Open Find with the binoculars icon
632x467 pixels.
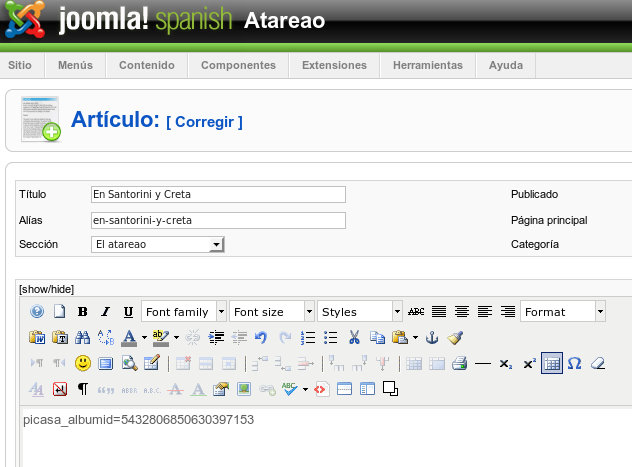coord(83,337)
